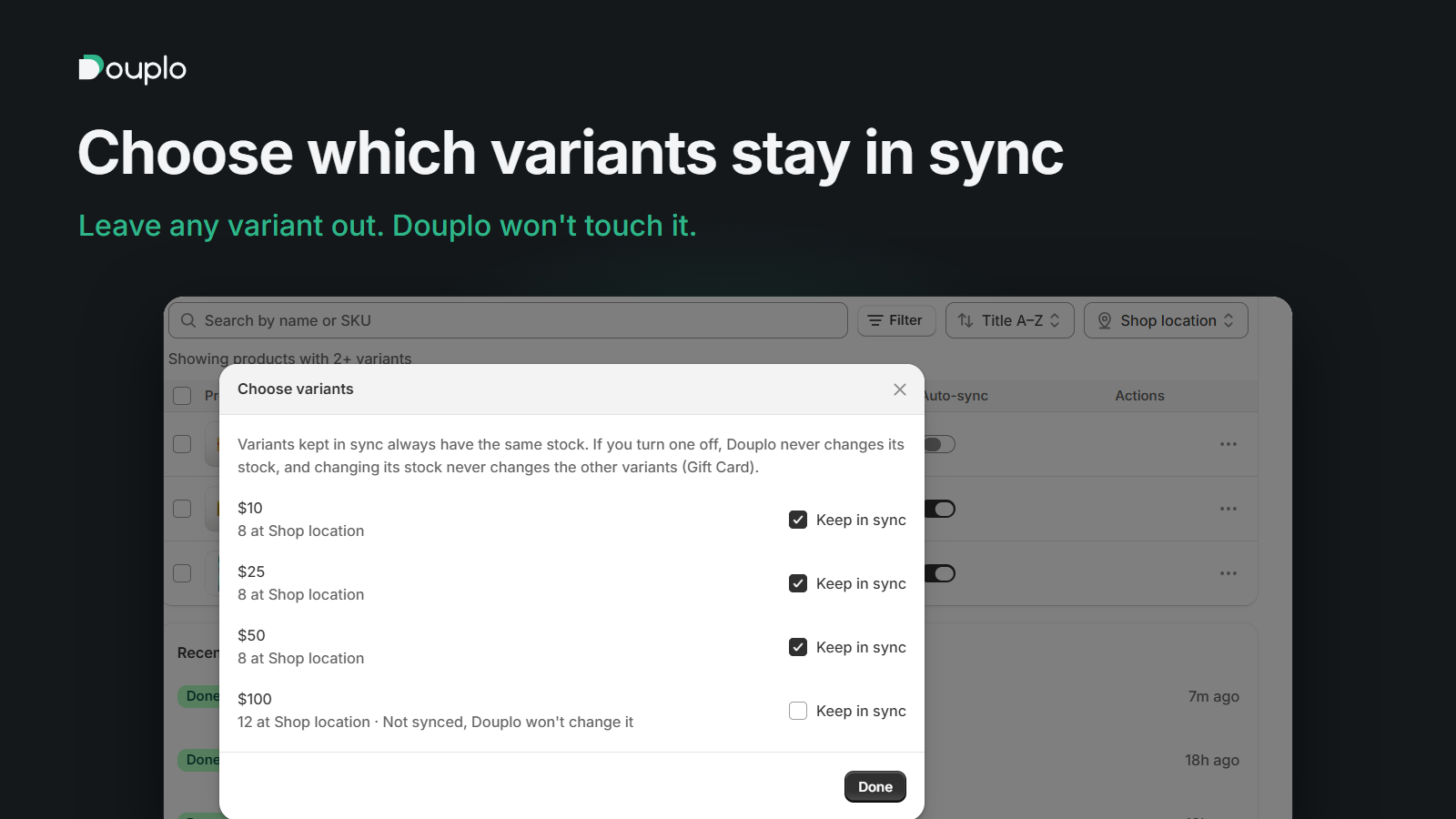
Task: Click the 7m ago timestamp
Action: [x=1214, y=696]
